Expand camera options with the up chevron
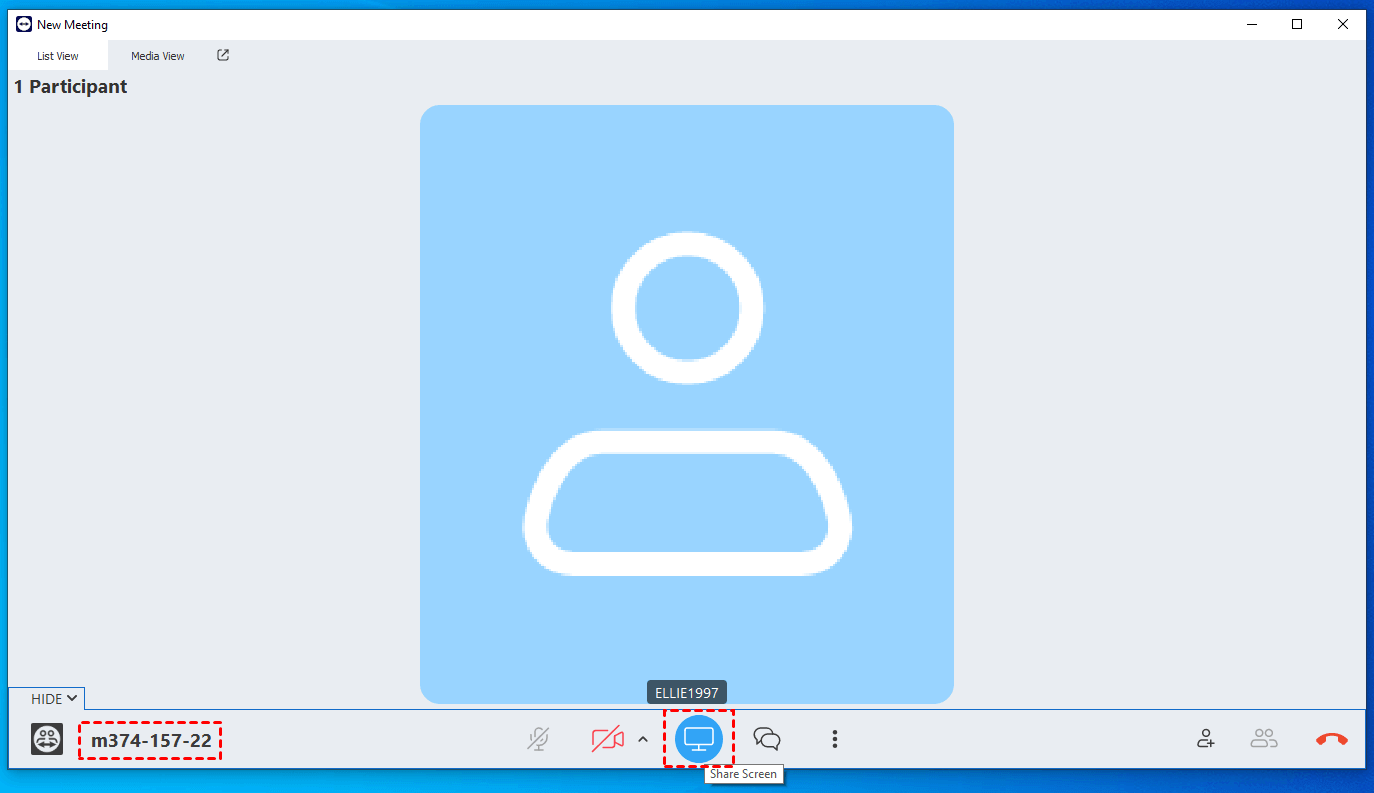The width and height of the screenshot is (1374, 793). point(643,740)
